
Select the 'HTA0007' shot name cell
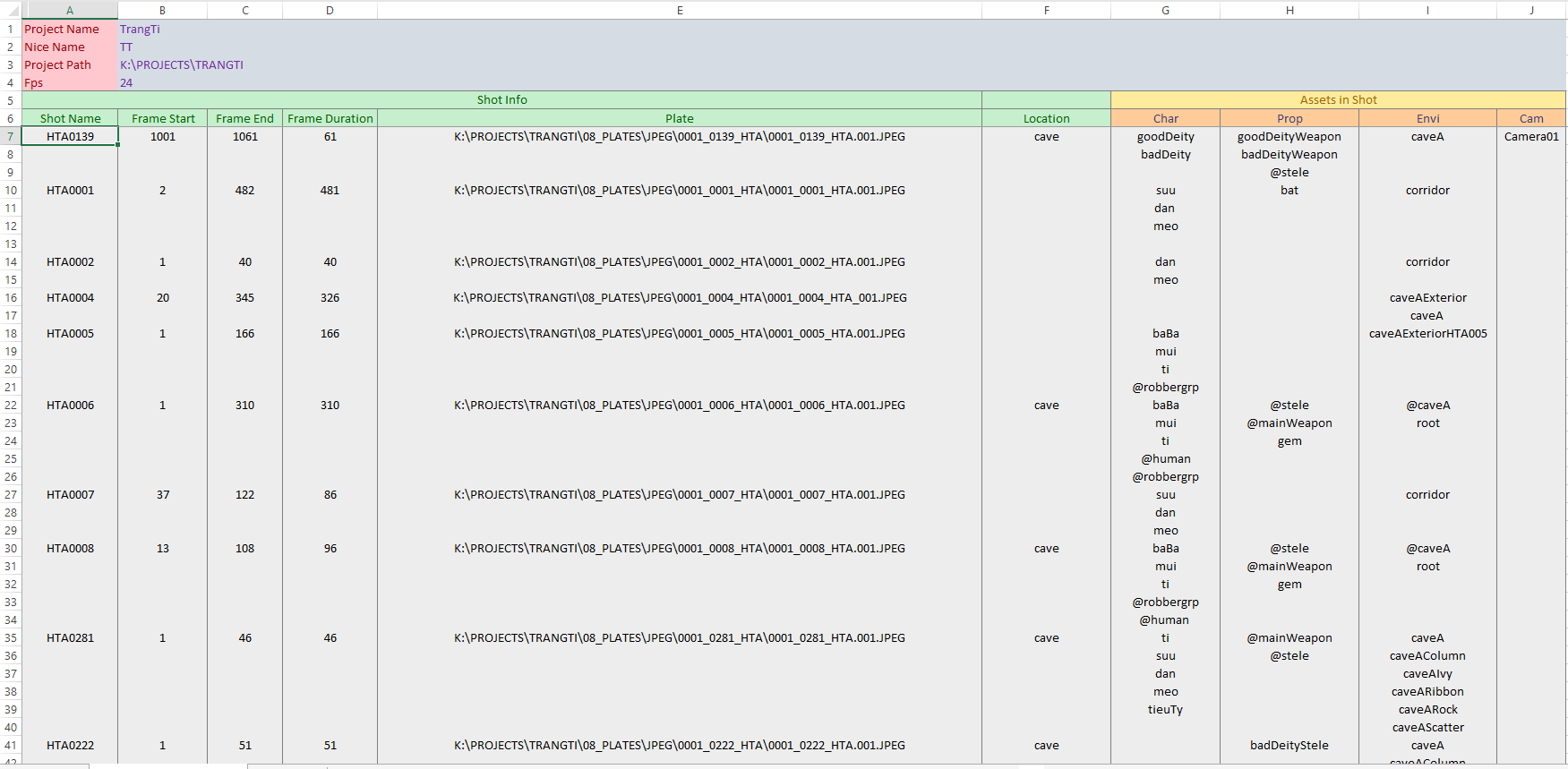coord(70,494)
